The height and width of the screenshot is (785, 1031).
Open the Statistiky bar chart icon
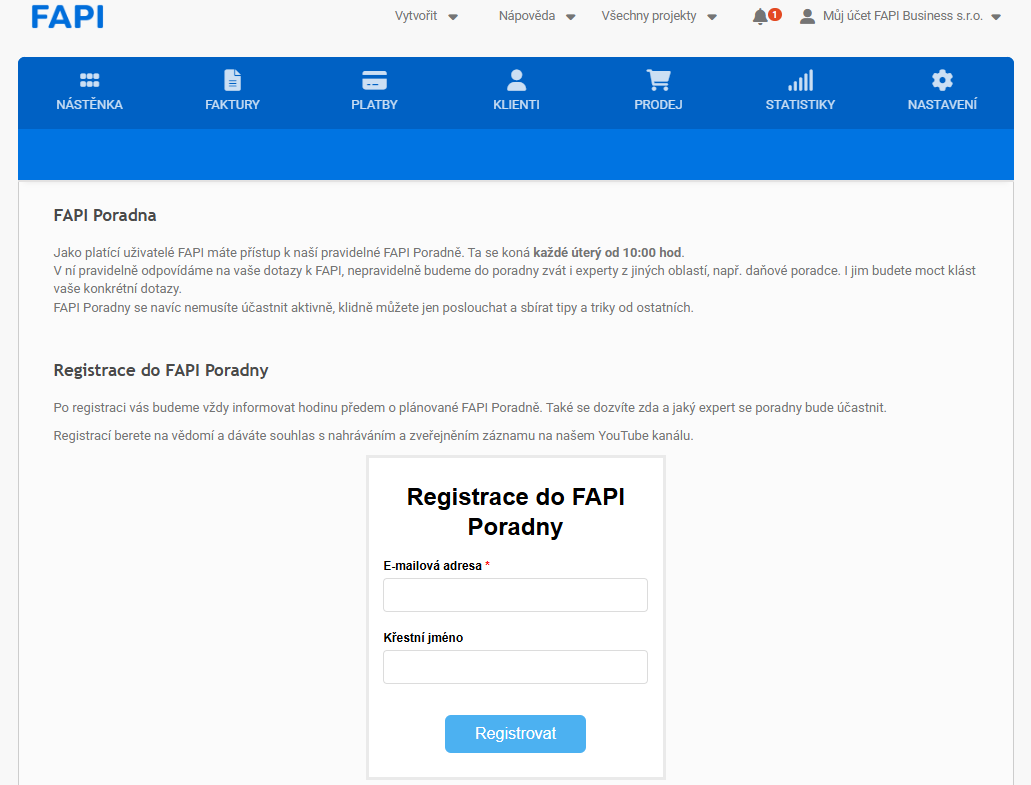coord(800,80)
